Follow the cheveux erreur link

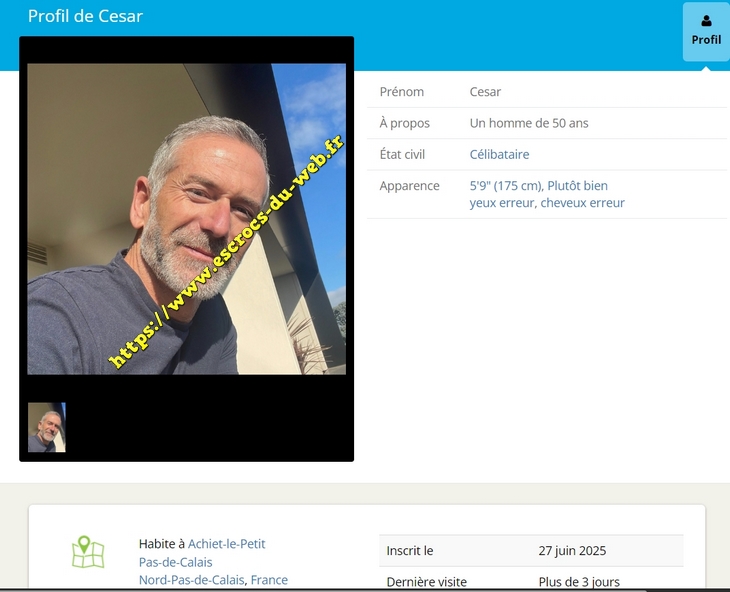pos(582,202)
